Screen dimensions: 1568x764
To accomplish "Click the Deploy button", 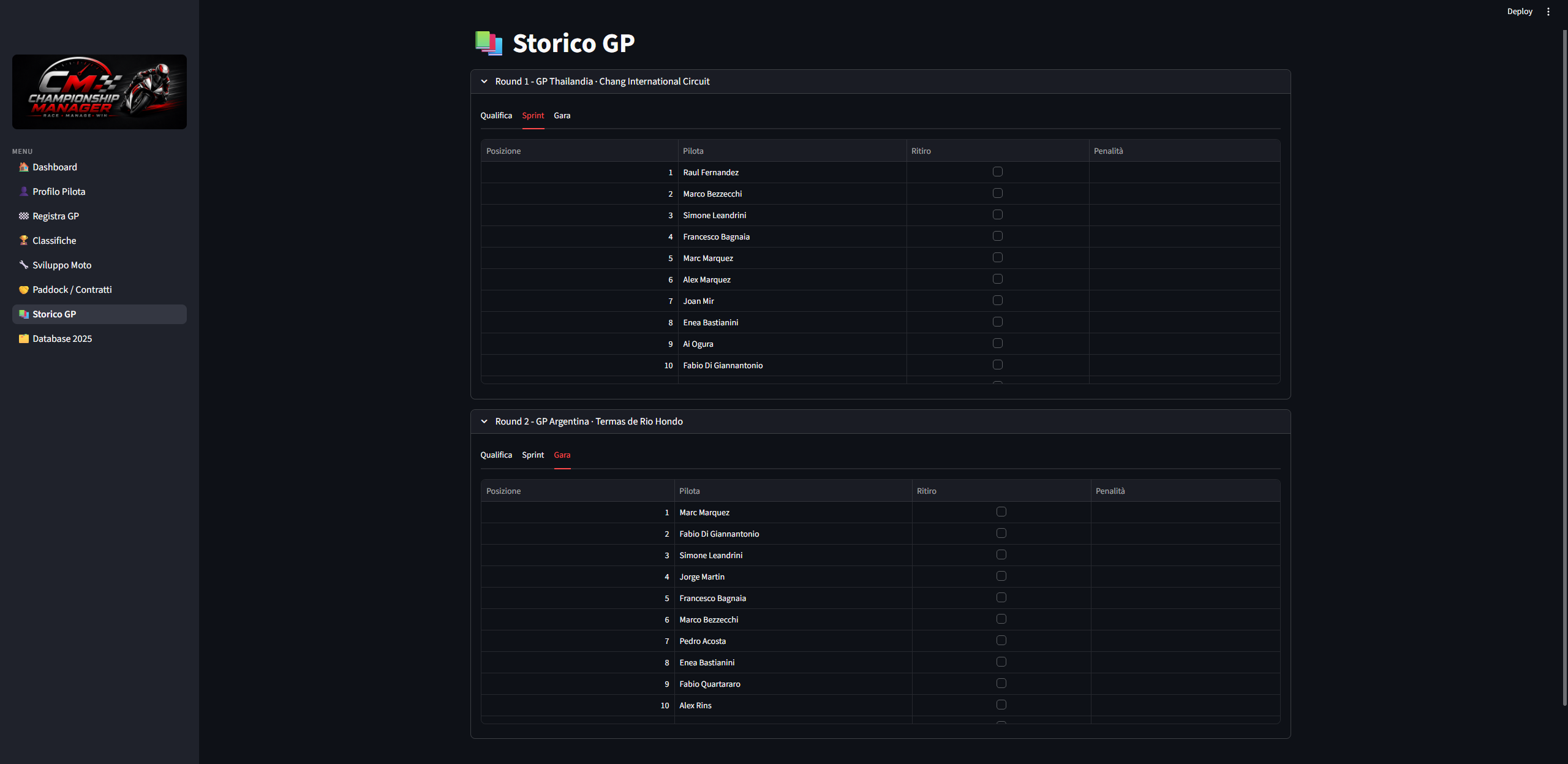I will point(1520,12).
